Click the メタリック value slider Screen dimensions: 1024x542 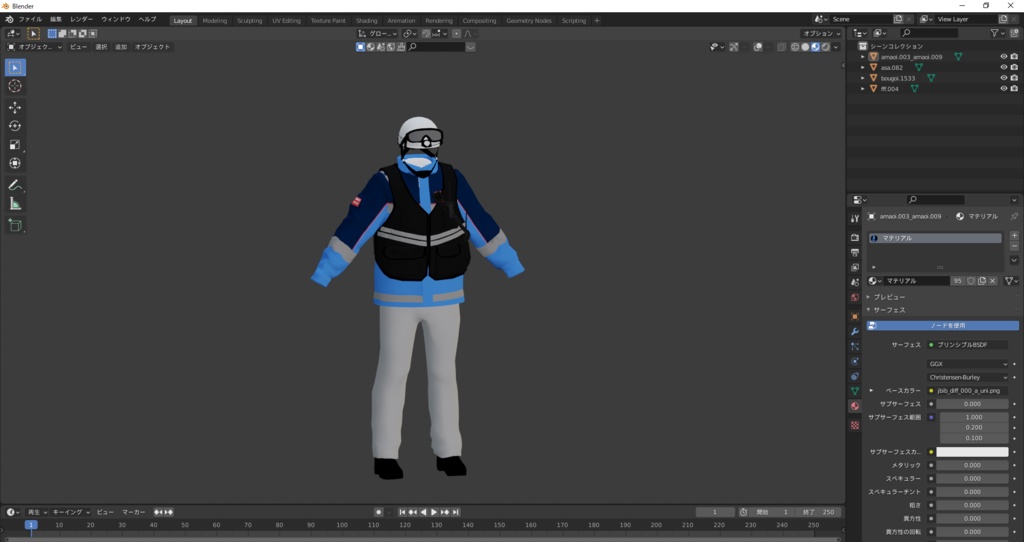click(x=972, y=466)
